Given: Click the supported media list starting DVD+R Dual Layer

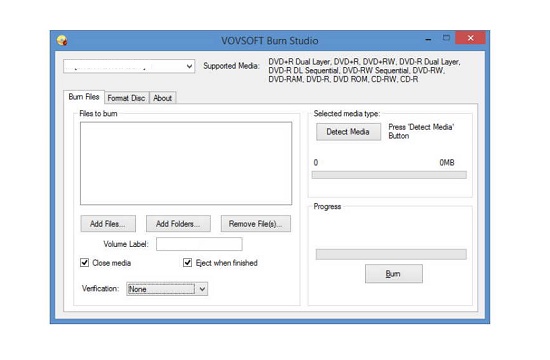Looking at the screenshot, I should pos(364,71).
